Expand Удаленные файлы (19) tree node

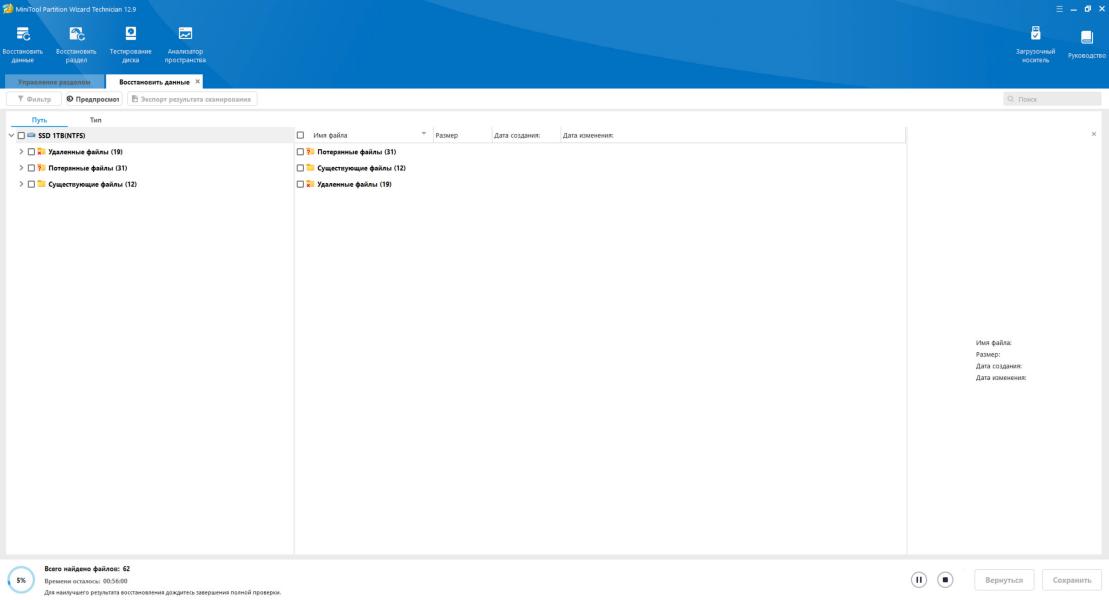(21, 151)
